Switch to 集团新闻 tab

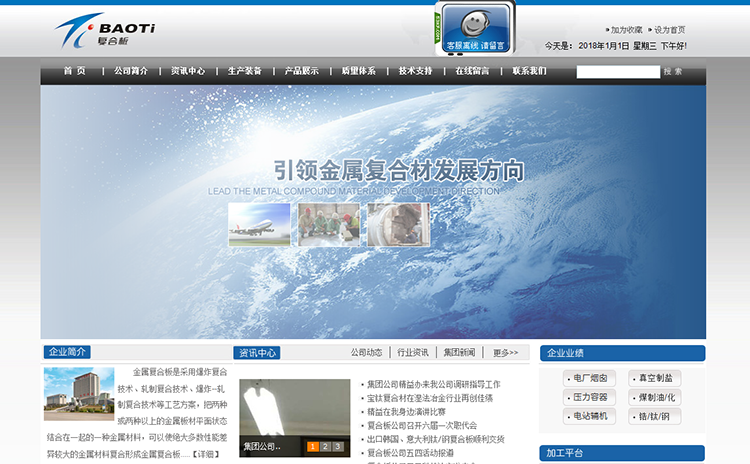pos(459,353)
